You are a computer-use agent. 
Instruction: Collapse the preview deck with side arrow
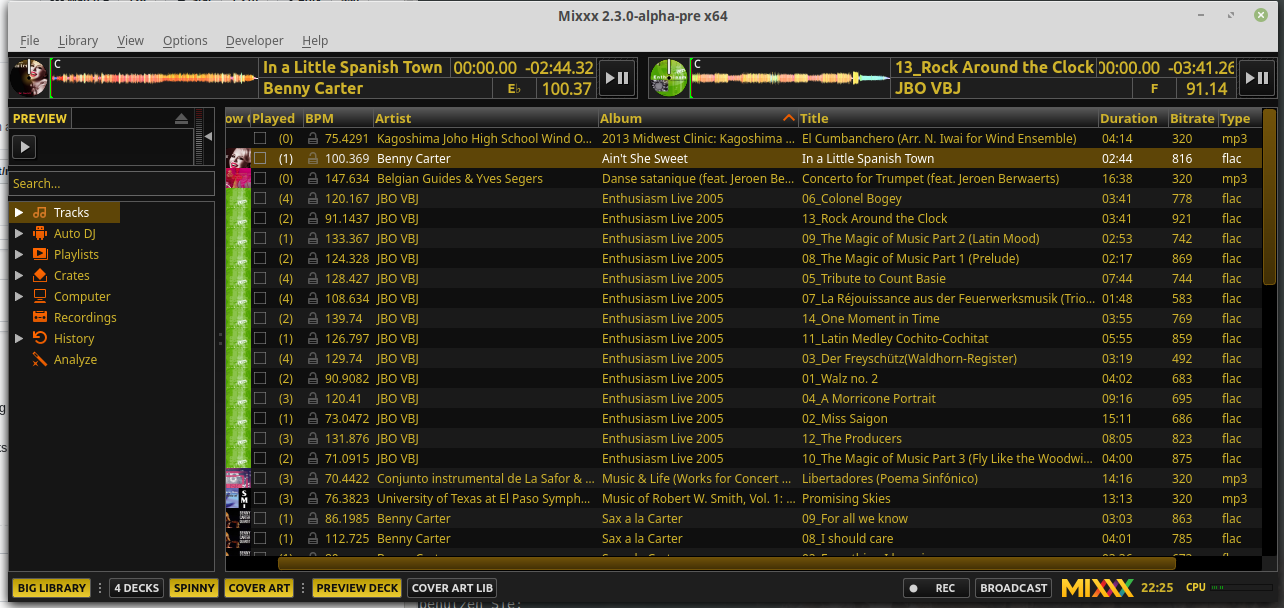[208, 137]
